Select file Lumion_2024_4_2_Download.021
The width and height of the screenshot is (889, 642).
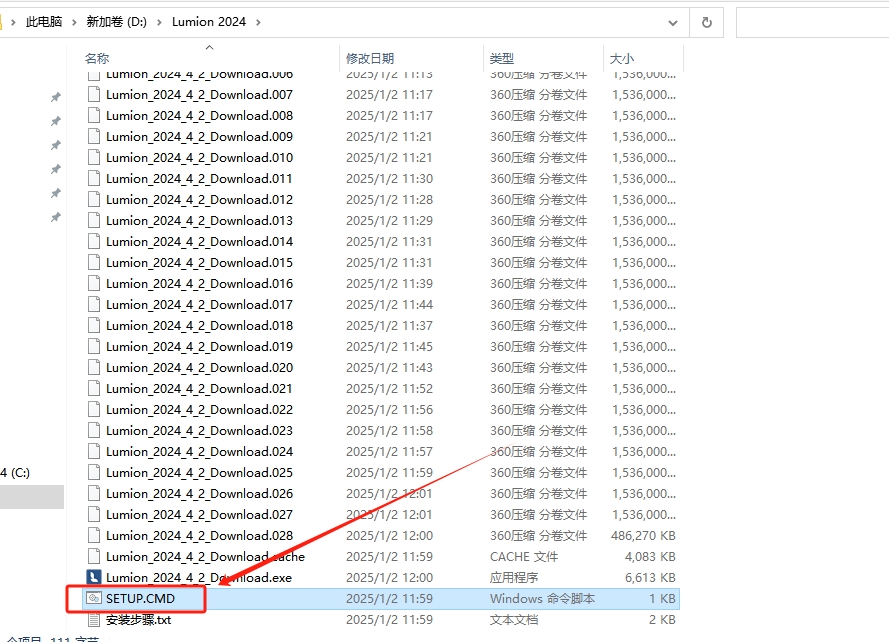click(x=199, y=388)
